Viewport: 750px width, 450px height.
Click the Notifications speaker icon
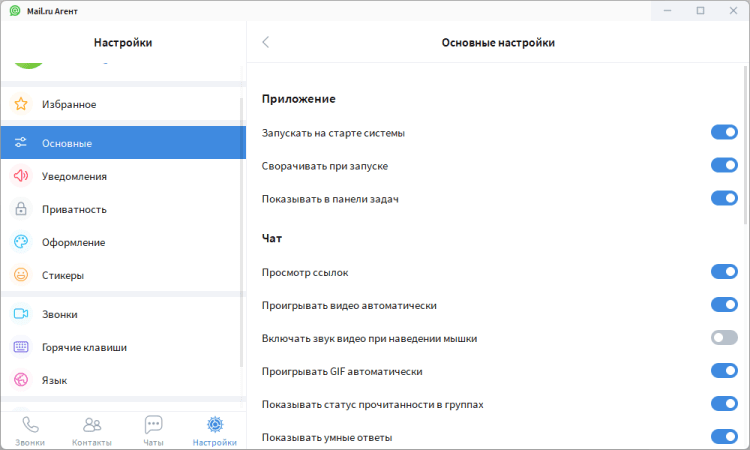coord(21,176)
